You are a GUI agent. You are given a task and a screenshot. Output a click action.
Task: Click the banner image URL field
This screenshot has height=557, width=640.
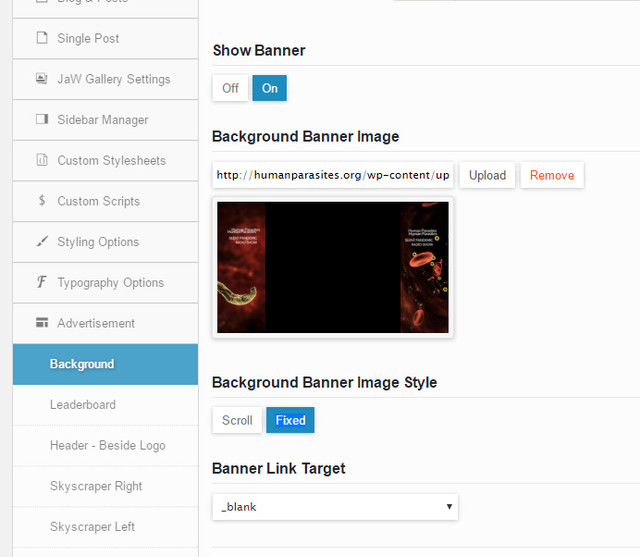pyautogui.click(x=332, y=175)
